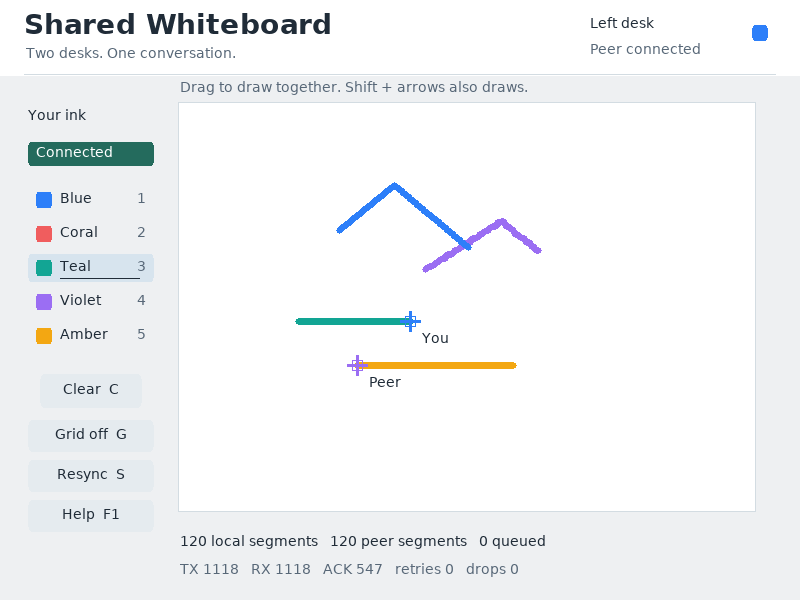Click the blue desk indicator square
The width and height of the screenshot is (800, 600).
tap(760, 33)
